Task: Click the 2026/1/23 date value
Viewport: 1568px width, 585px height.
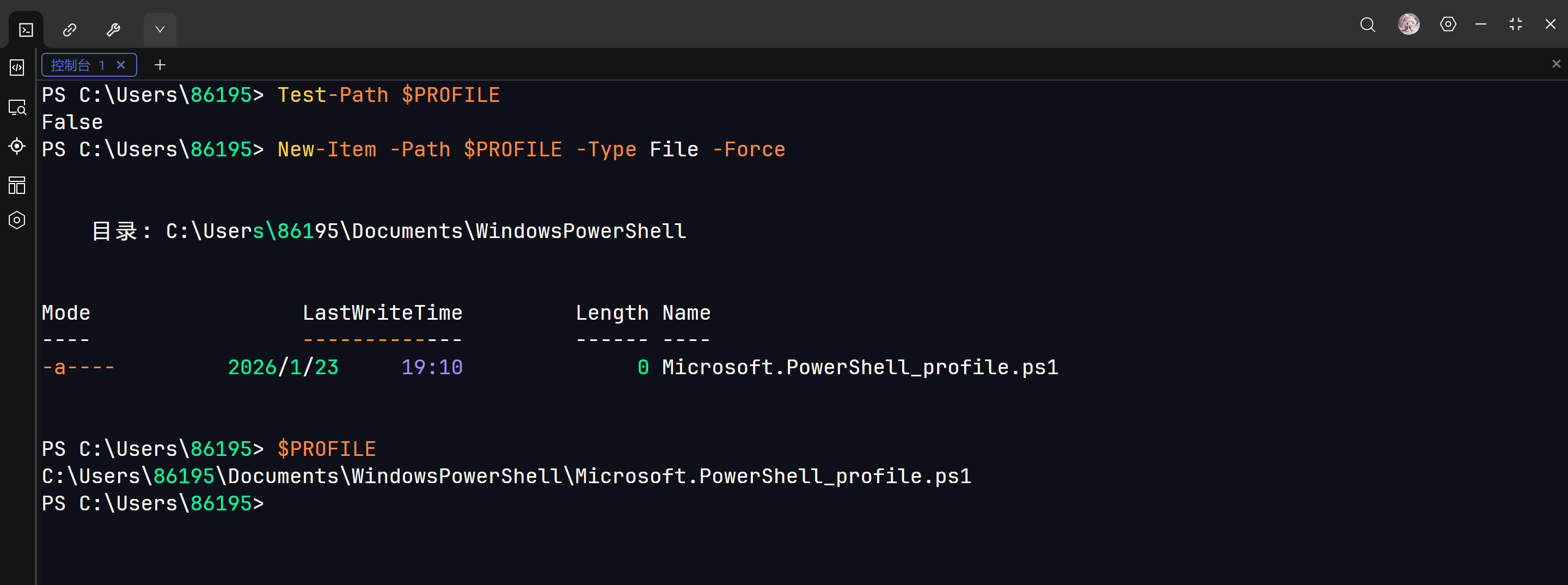Action: (283, 368)
